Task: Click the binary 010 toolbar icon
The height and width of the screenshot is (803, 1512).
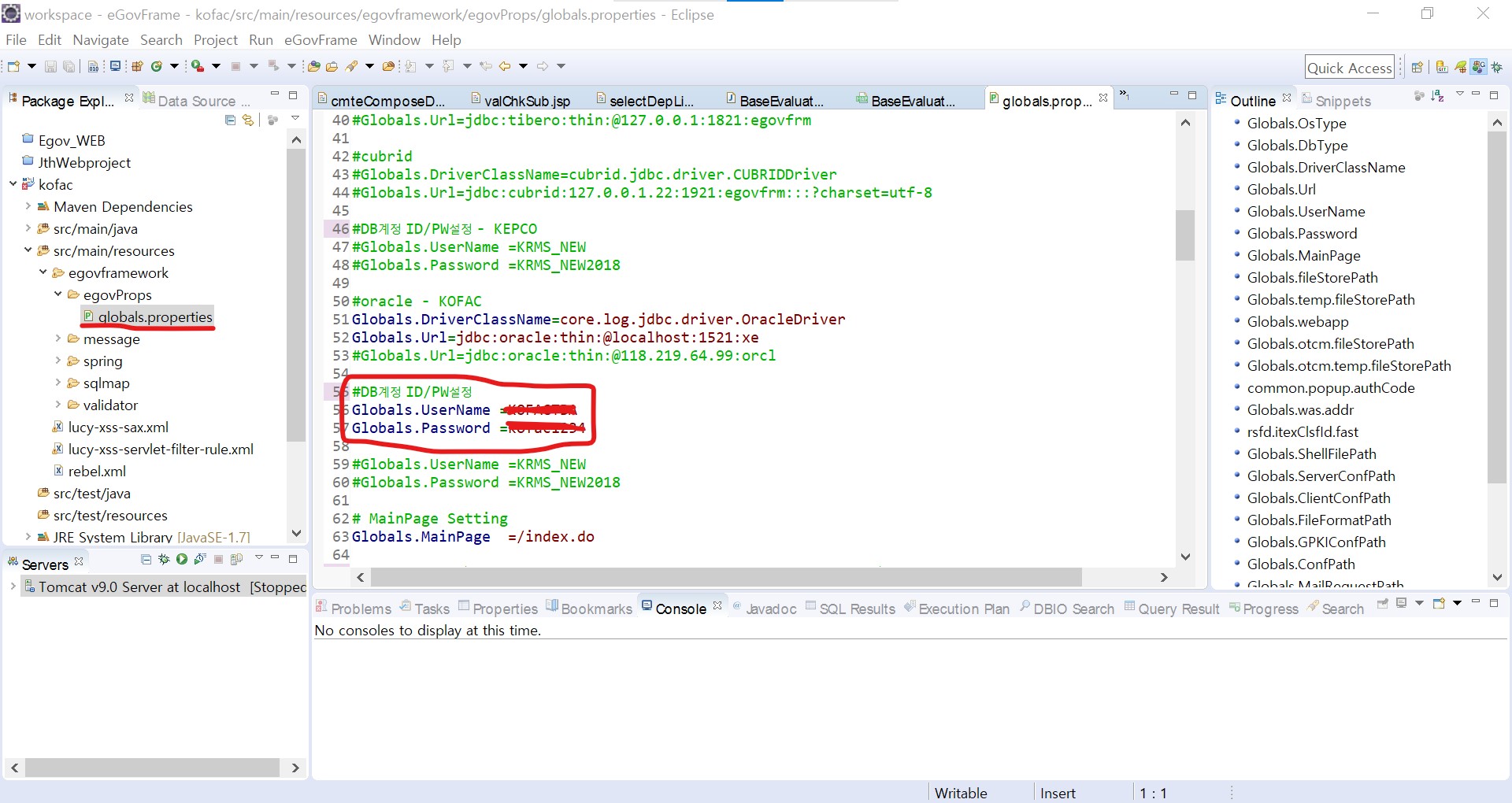Action: pos(93,66)
